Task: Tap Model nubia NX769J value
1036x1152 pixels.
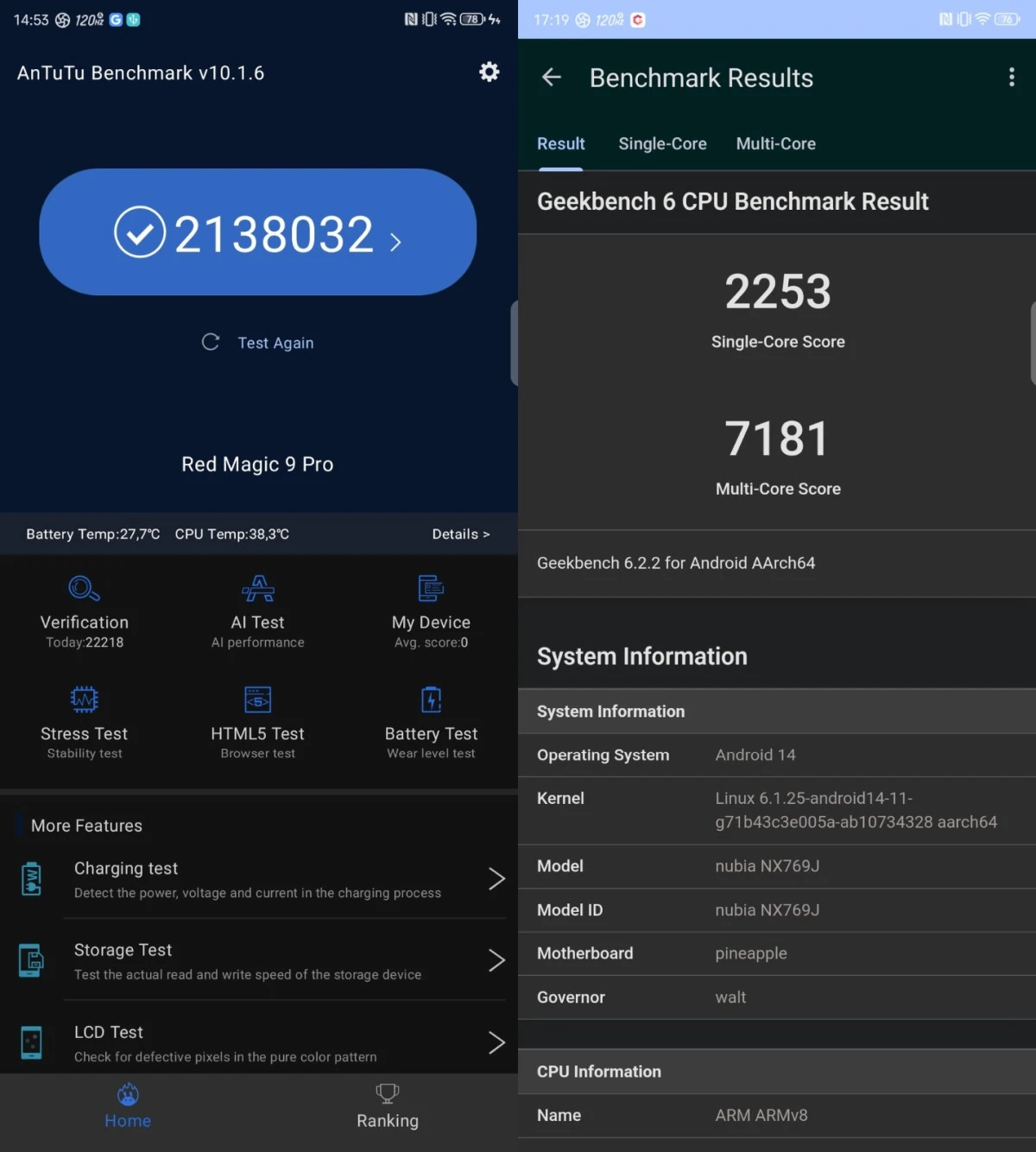Action: [x=768, y=866]
